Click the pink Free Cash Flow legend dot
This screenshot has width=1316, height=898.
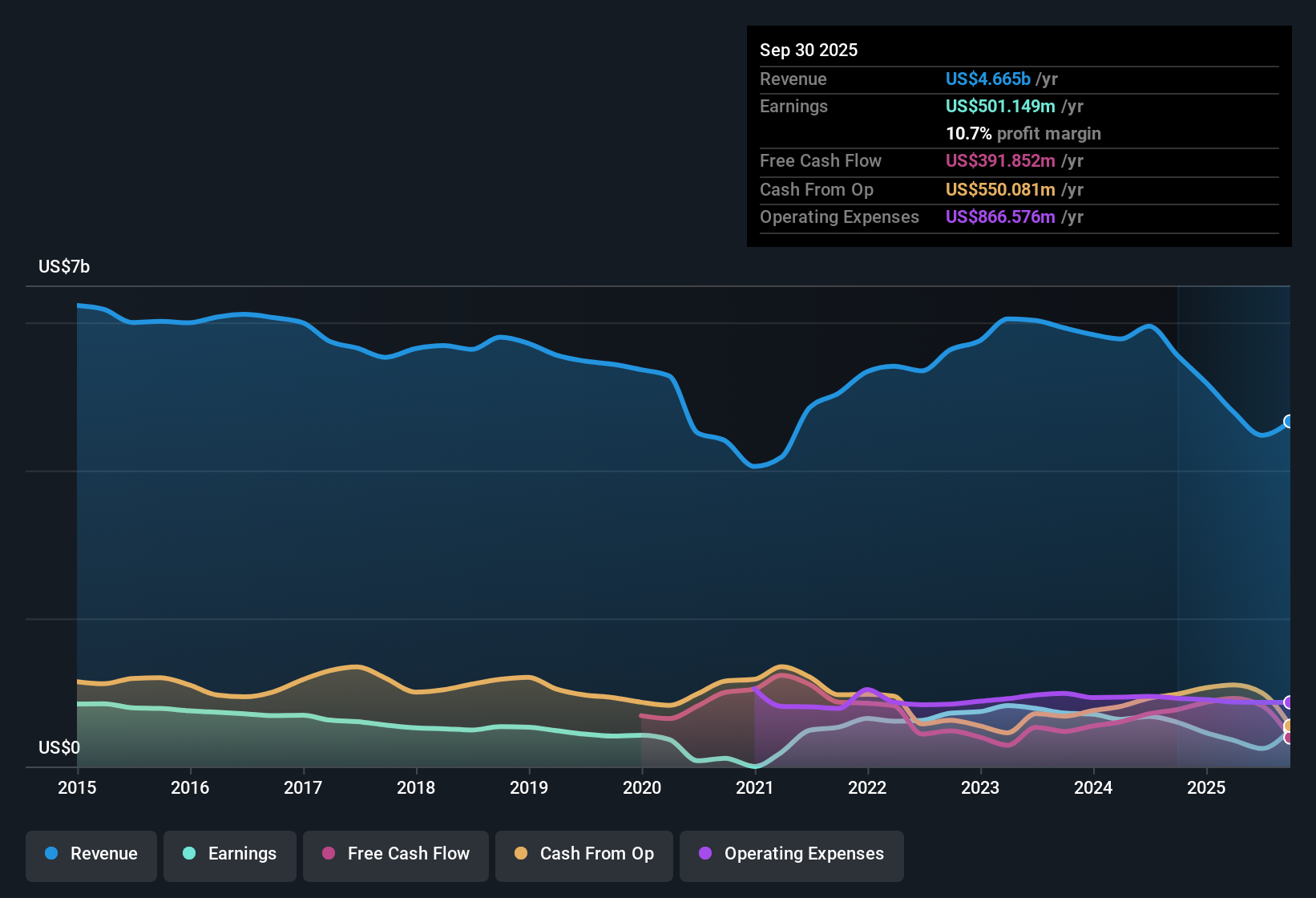327,854
